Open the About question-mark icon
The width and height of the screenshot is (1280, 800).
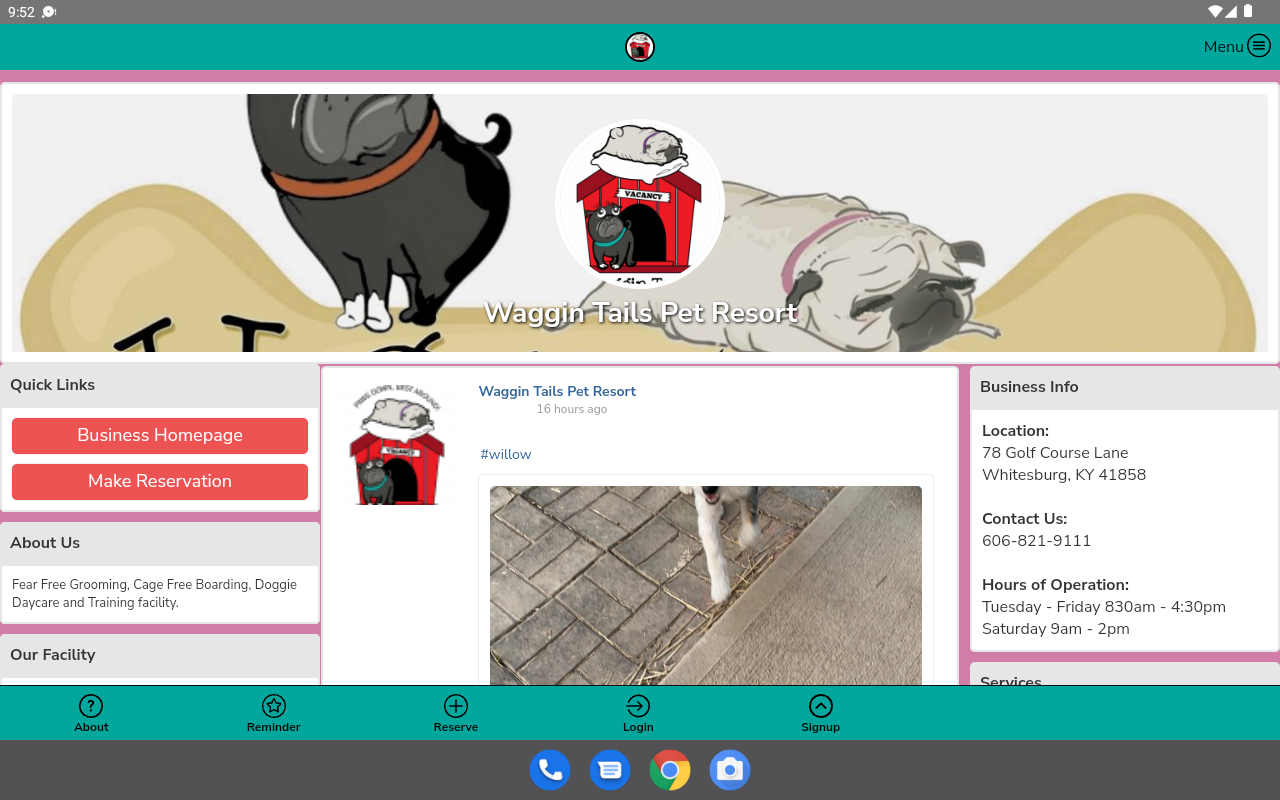click(x=91, y=706)
